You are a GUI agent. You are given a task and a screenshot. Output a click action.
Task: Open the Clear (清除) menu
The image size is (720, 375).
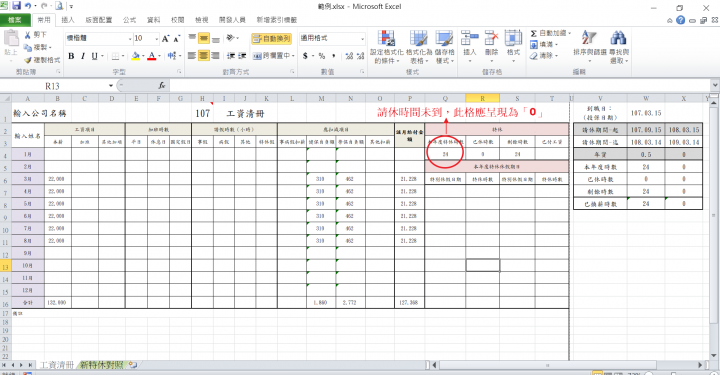544,56
